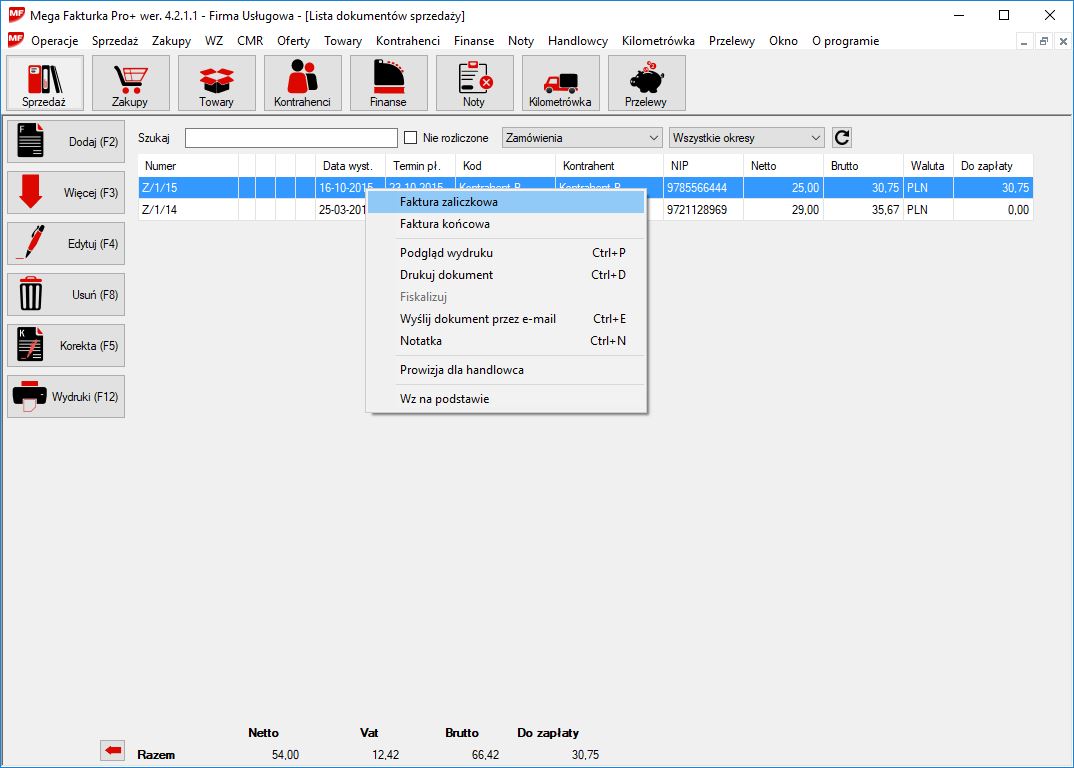1074x768 pixels.
Task: Click the red back arrow icon
Action: point(113,751)
